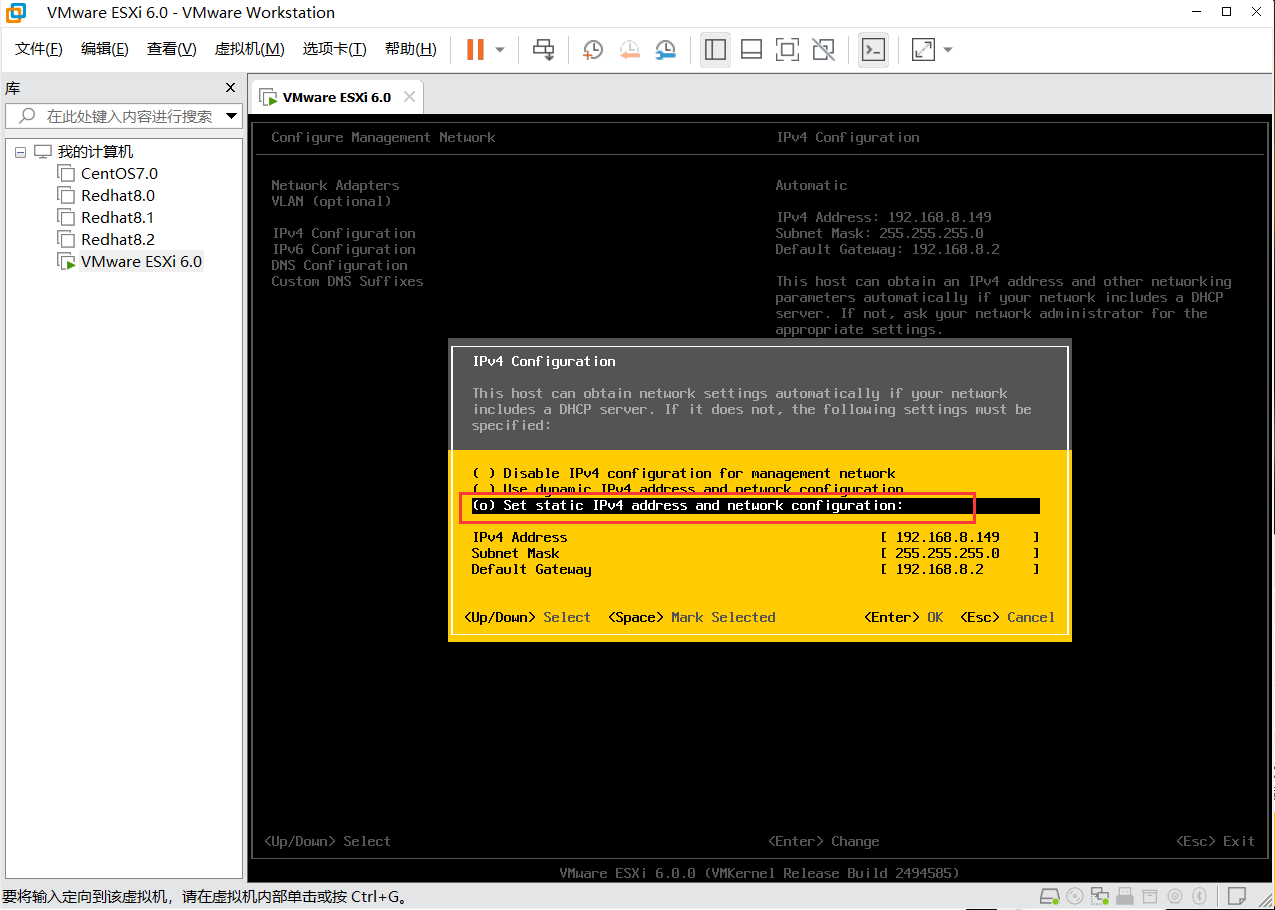1275x910 pixels.
Task: Click the network adapter status icon
Action: 1100,895
